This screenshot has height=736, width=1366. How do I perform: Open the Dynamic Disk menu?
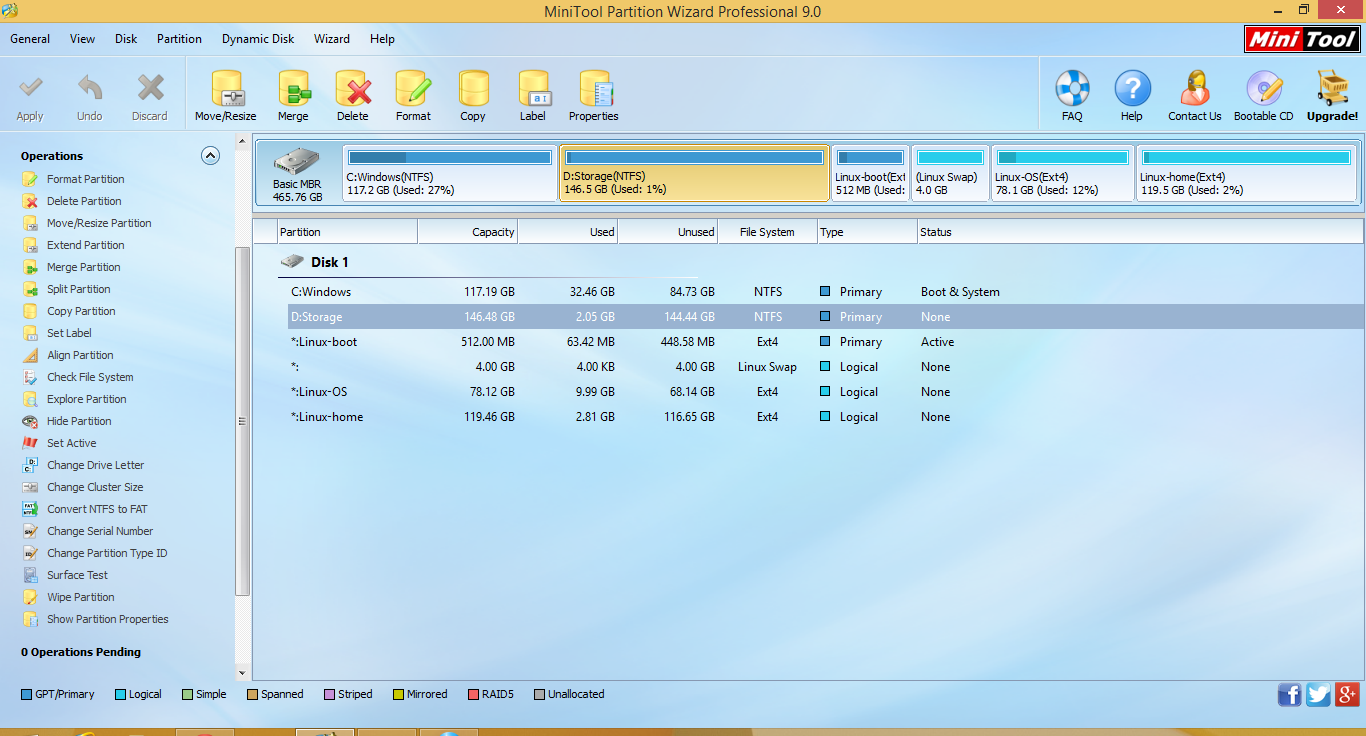258,39
